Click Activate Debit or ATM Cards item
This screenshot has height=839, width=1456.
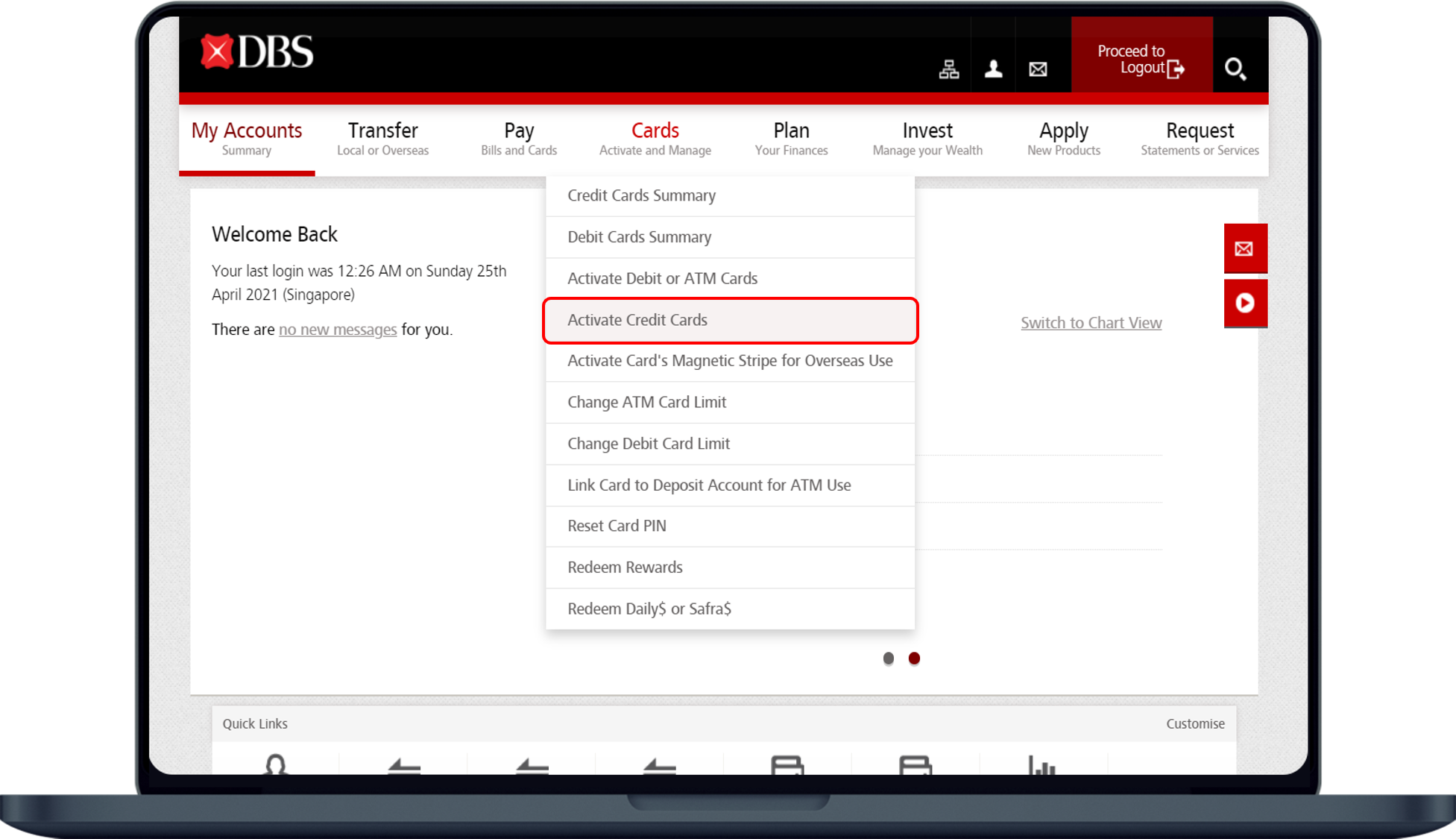[661, 278]
